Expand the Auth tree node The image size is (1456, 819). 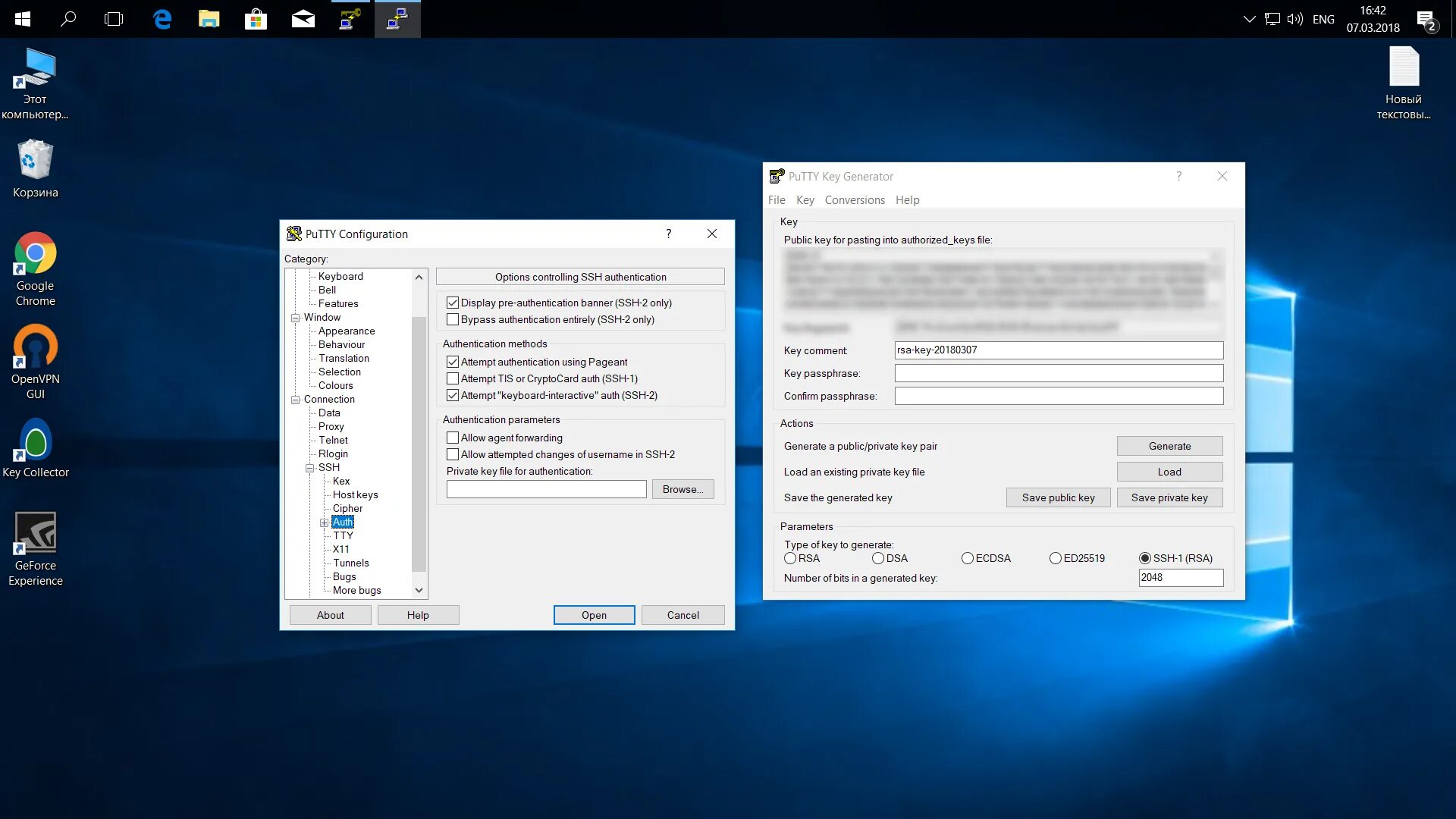[x=324, y=522]
